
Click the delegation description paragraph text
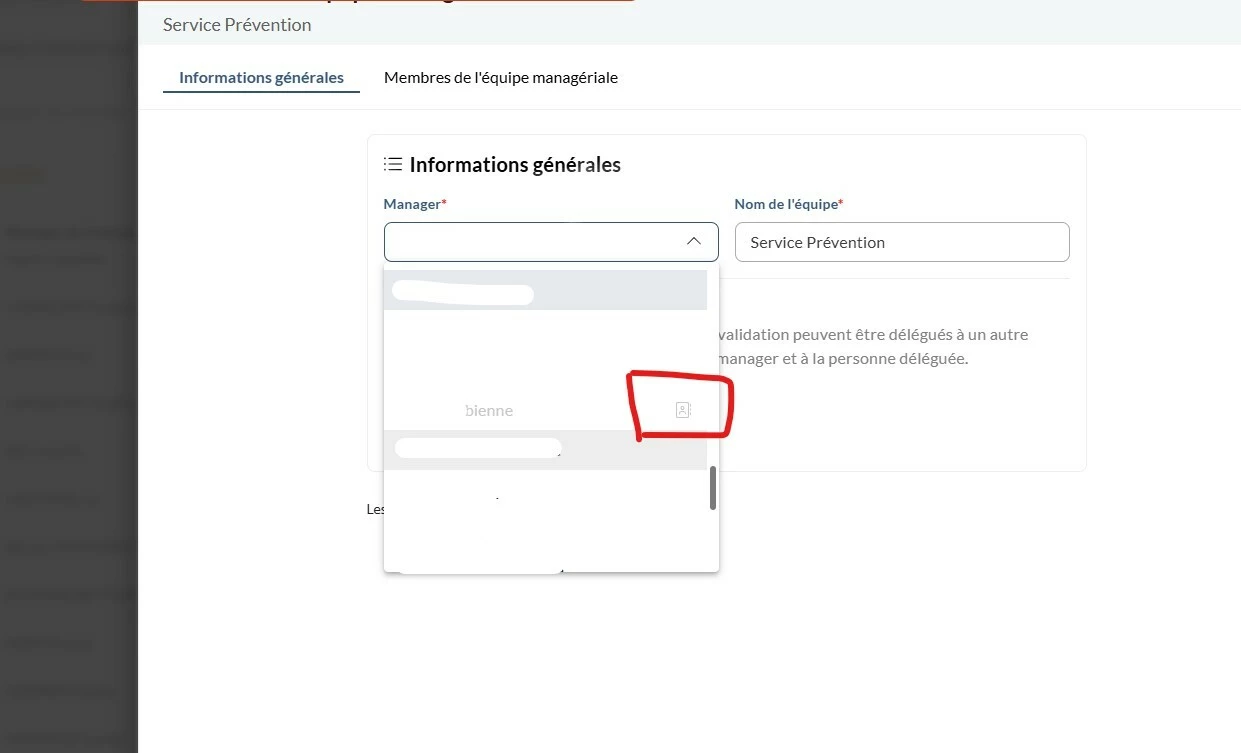872,346
